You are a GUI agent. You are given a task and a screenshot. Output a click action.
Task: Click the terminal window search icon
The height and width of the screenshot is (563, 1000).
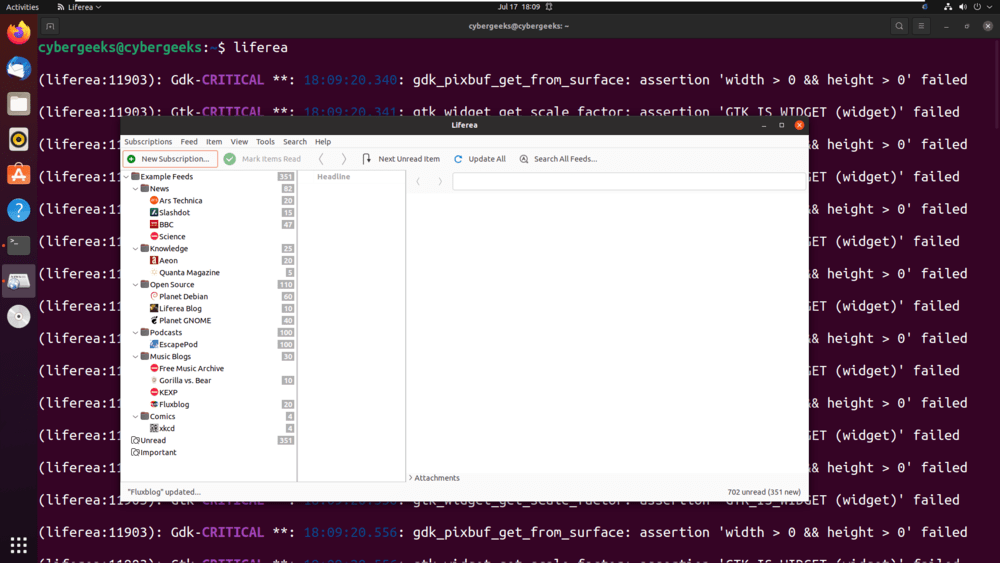click(899, 26)
